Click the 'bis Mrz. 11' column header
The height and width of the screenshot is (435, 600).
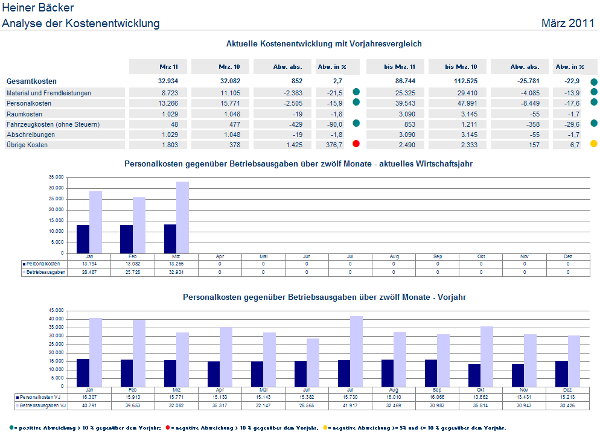[x=395, y=67]
